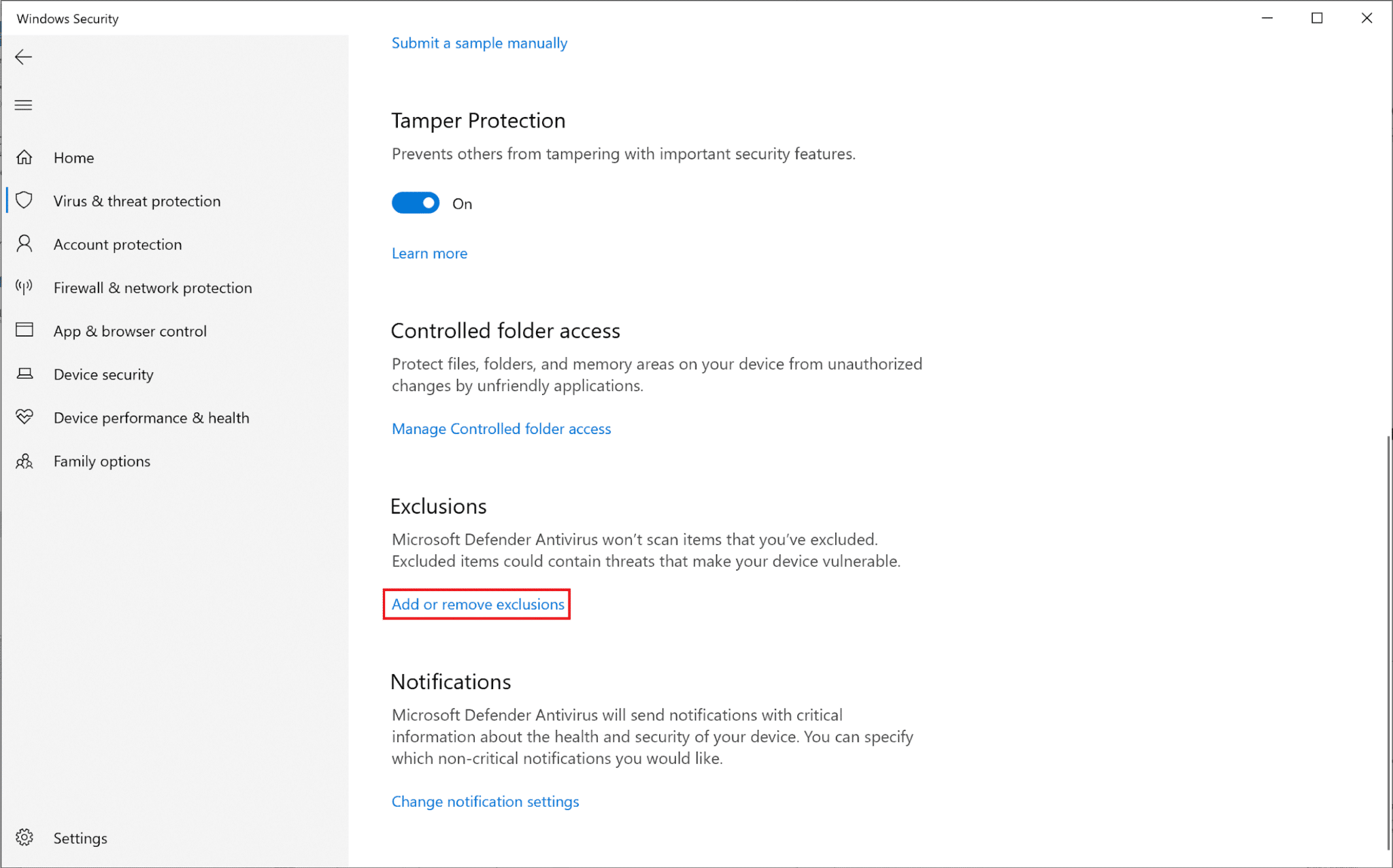Click the Firewall & network antenna icon
1393x868 pixels.
[x=24, y=287]
